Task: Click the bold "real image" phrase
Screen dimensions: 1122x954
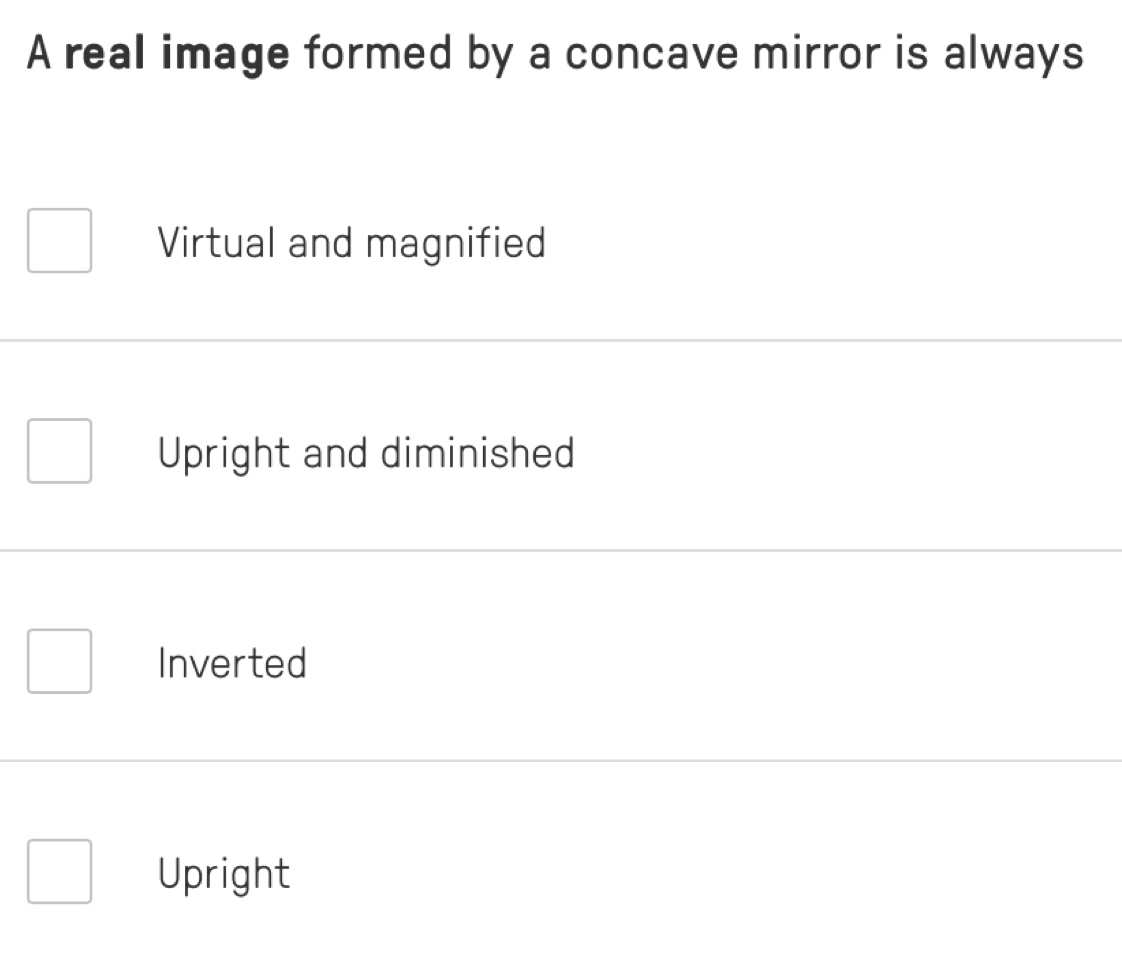Action: (x=177, y=55)
